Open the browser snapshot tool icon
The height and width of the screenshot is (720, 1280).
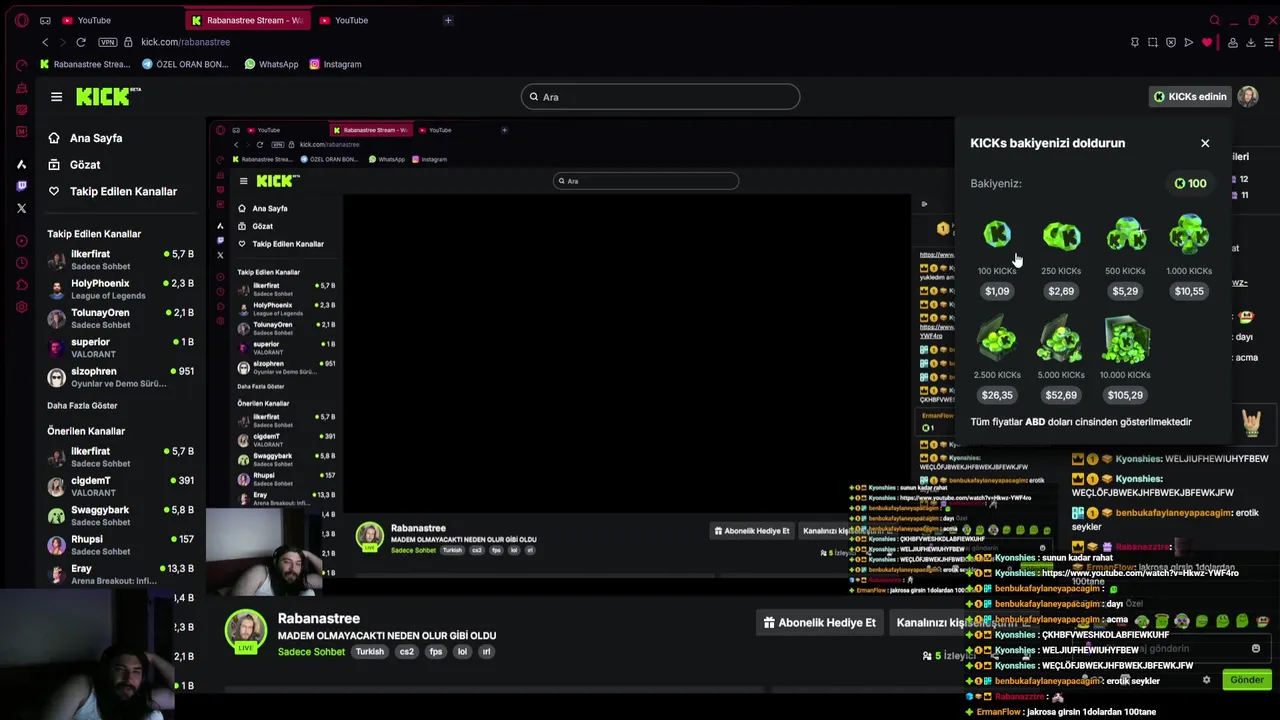[x=1153, y=42]
